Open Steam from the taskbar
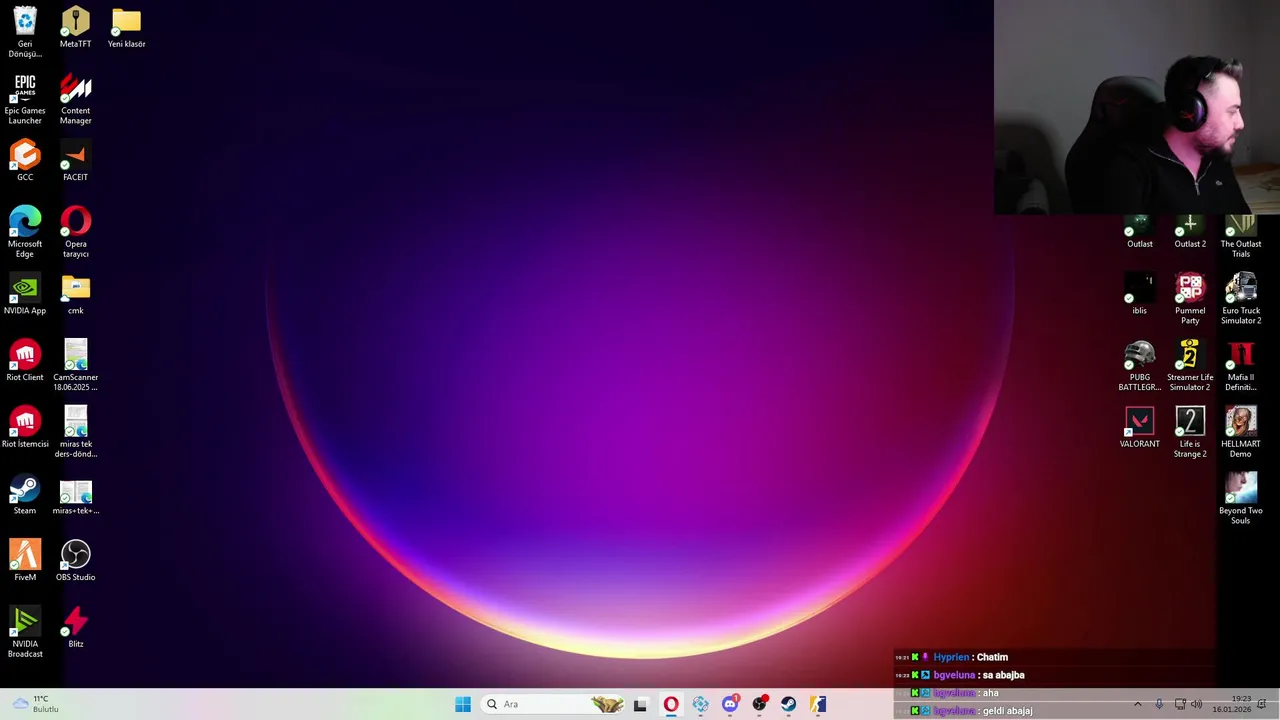 pos(788,704)
